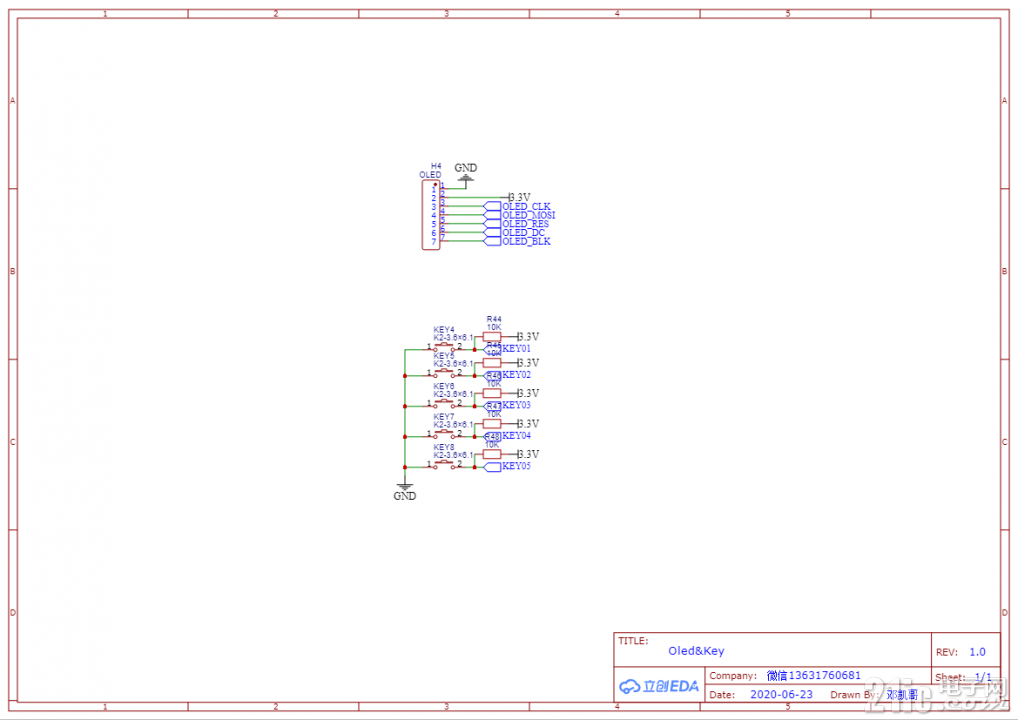Image resolution: width=1018 pixels, height=720 pixels.
Task: Click the 10K value under R44
Action: [494, 327]
